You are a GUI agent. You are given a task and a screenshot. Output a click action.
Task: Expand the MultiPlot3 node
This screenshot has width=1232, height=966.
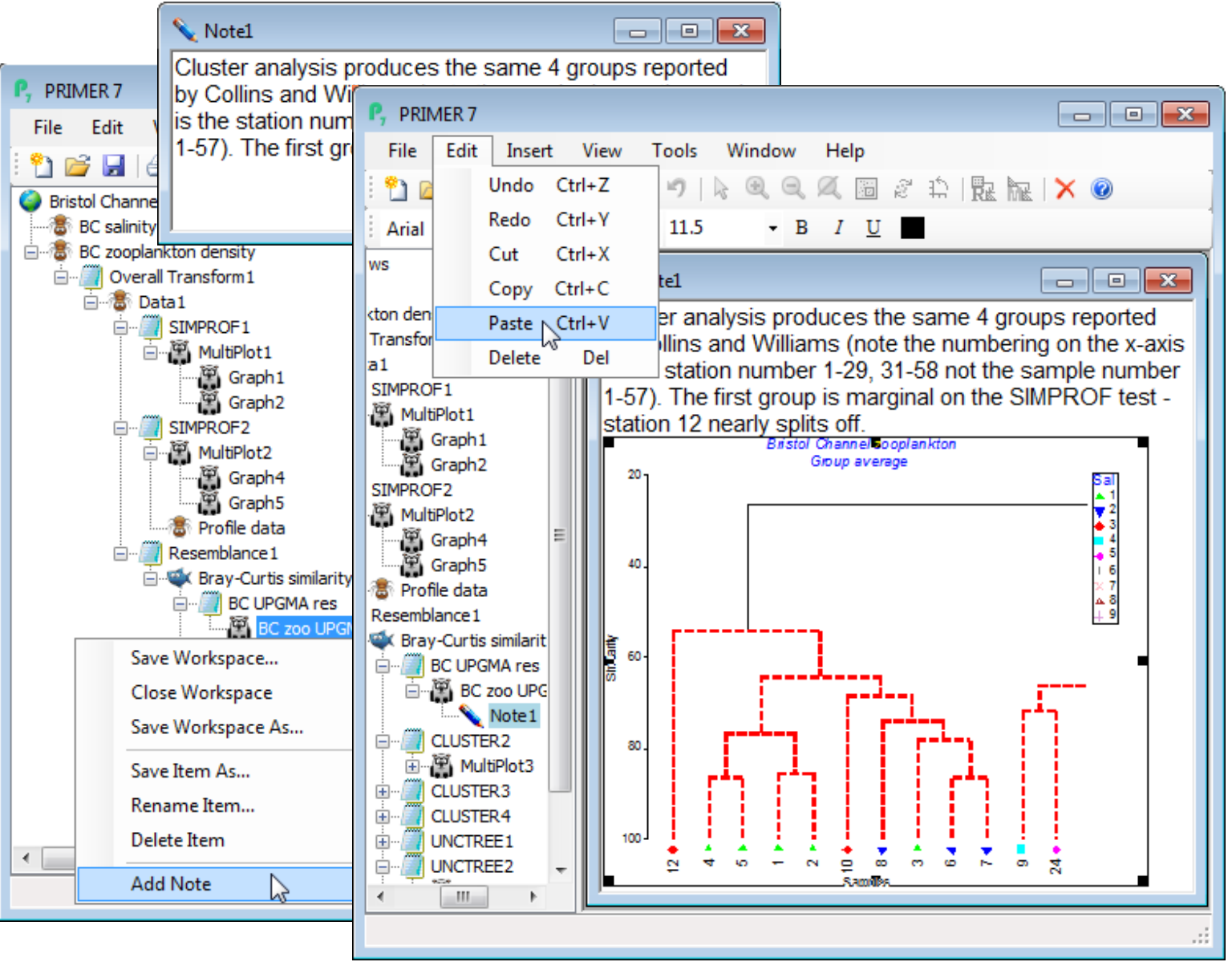[412, 766]
